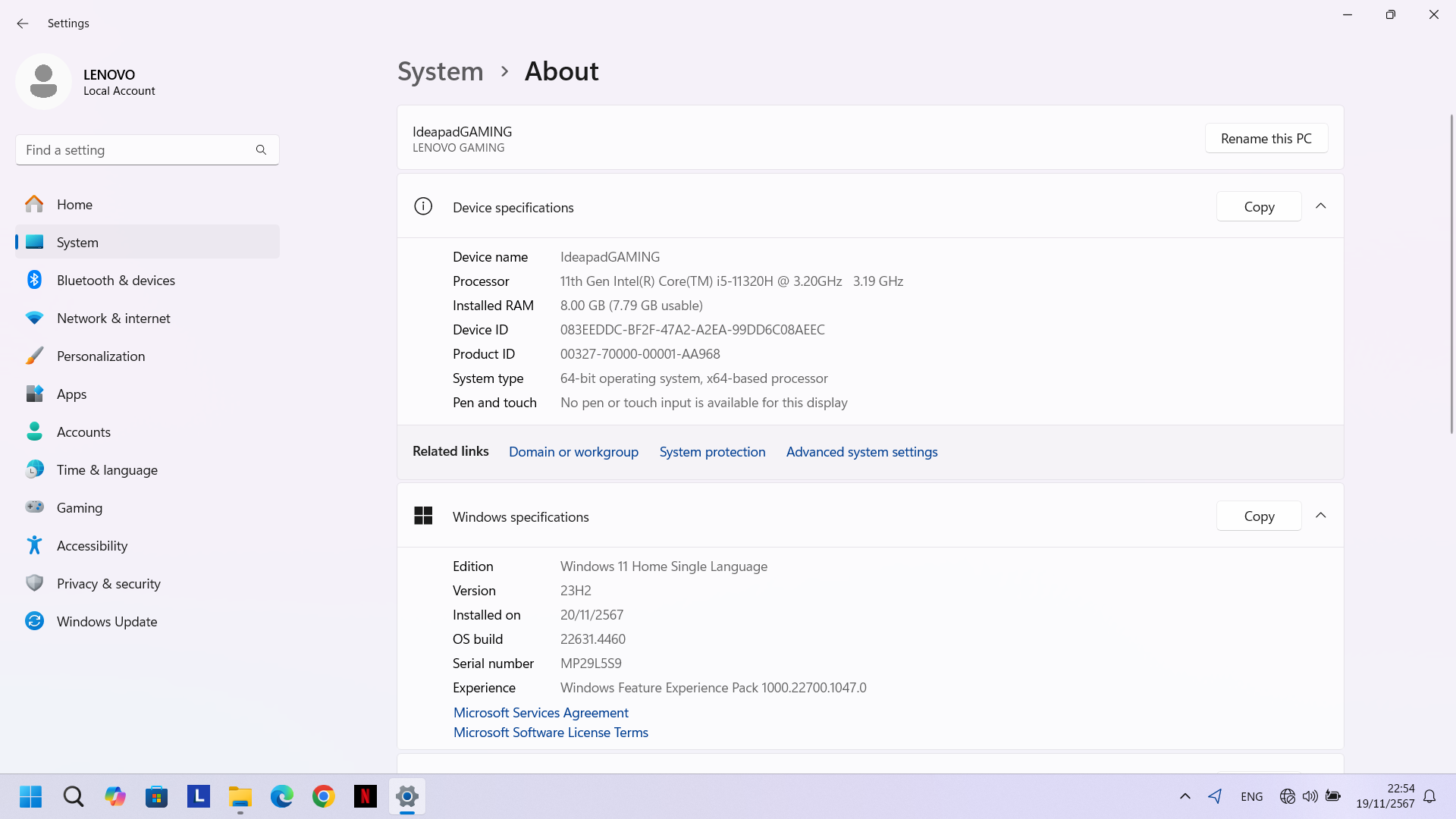Collapse the Windows specifications section
Image resolution: width=1456 pixels, height=819 pixels.
click(x=1320, y=516)
